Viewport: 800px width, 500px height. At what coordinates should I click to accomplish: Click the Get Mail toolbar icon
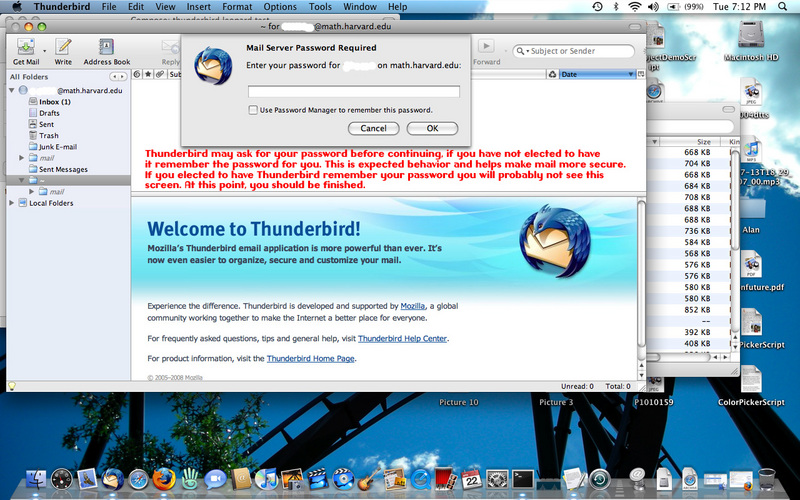[23, 47]
